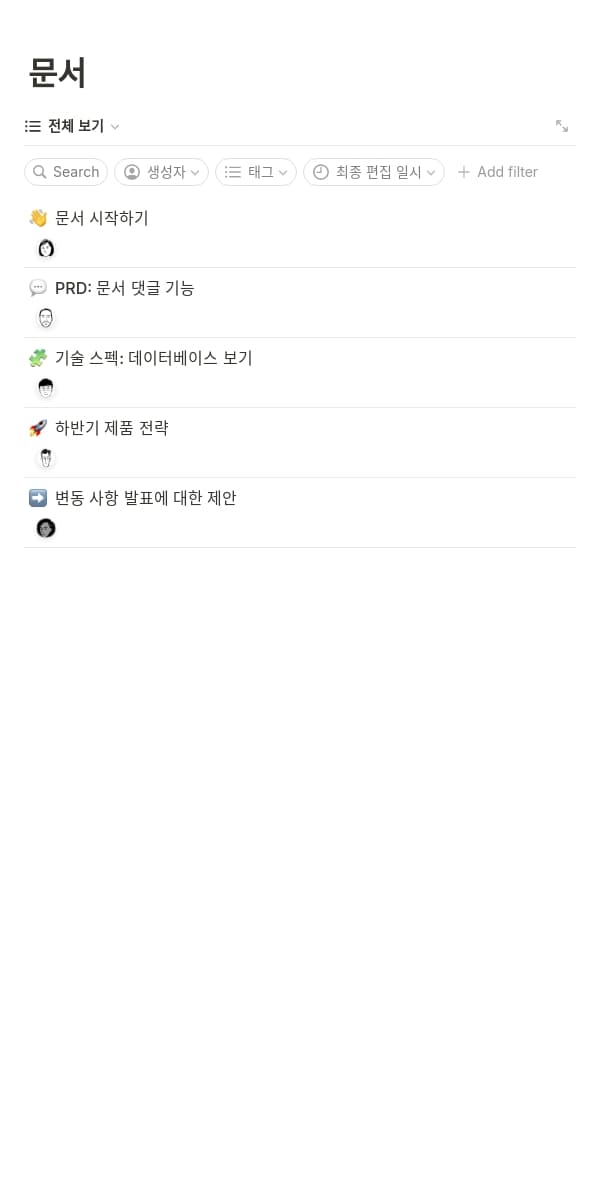Open the 생성자 filter dropdown
Viewport: 600px width, 1200px height.
click(161, 172)
